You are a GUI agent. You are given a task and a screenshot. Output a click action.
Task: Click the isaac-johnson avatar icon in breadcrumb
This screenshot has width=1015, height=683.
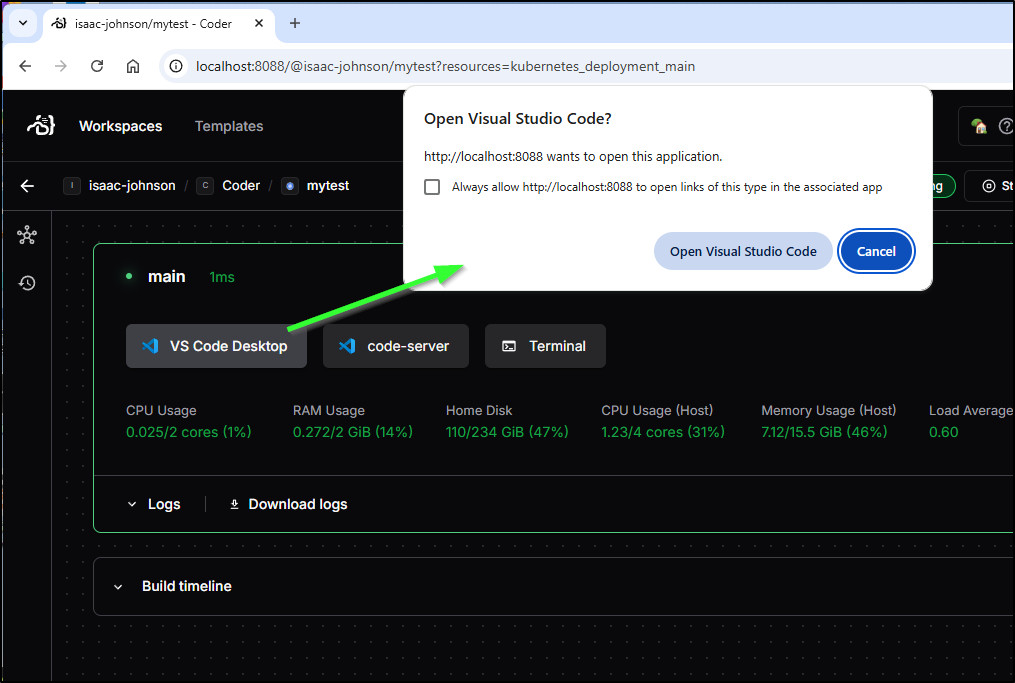[72, 186]
